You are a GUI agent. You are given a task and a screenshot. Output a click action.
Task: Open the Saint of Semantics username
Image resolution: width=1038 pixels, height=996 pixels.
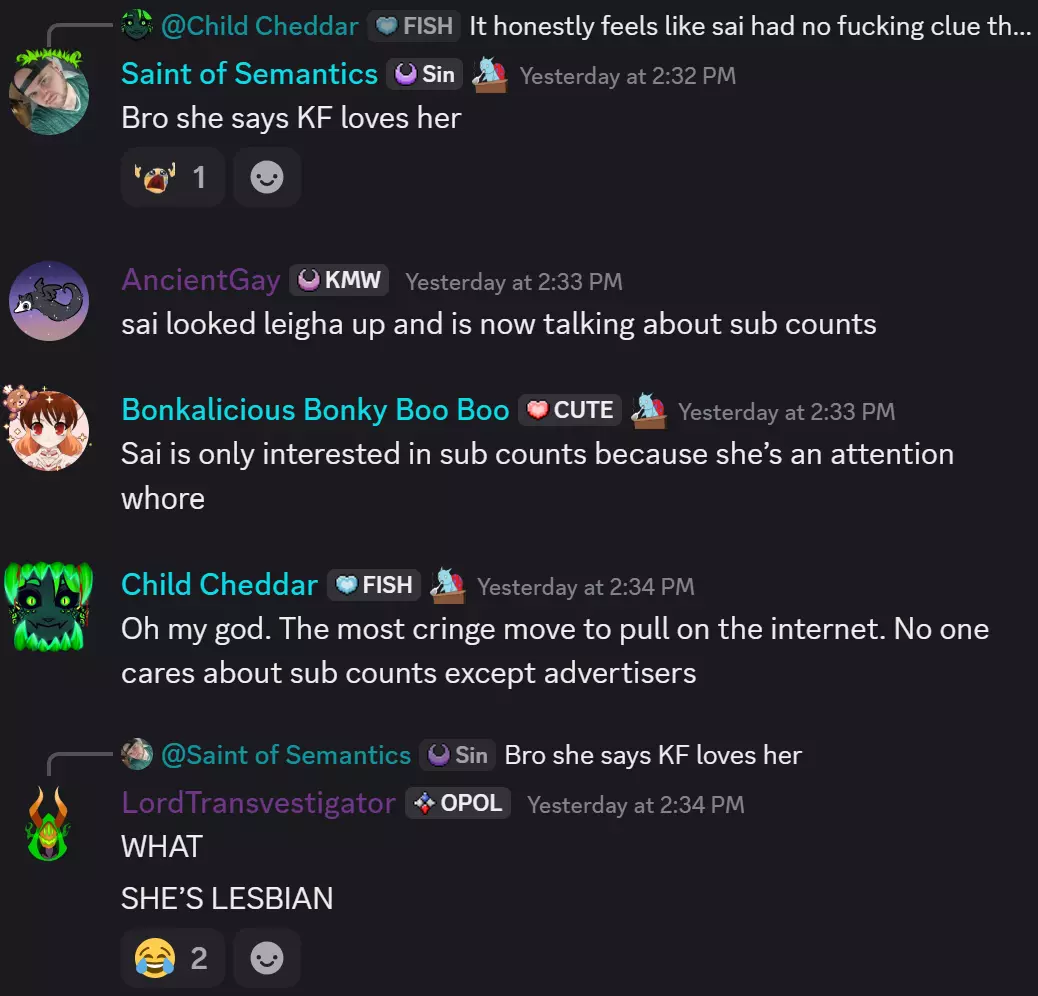coord(250,74)
